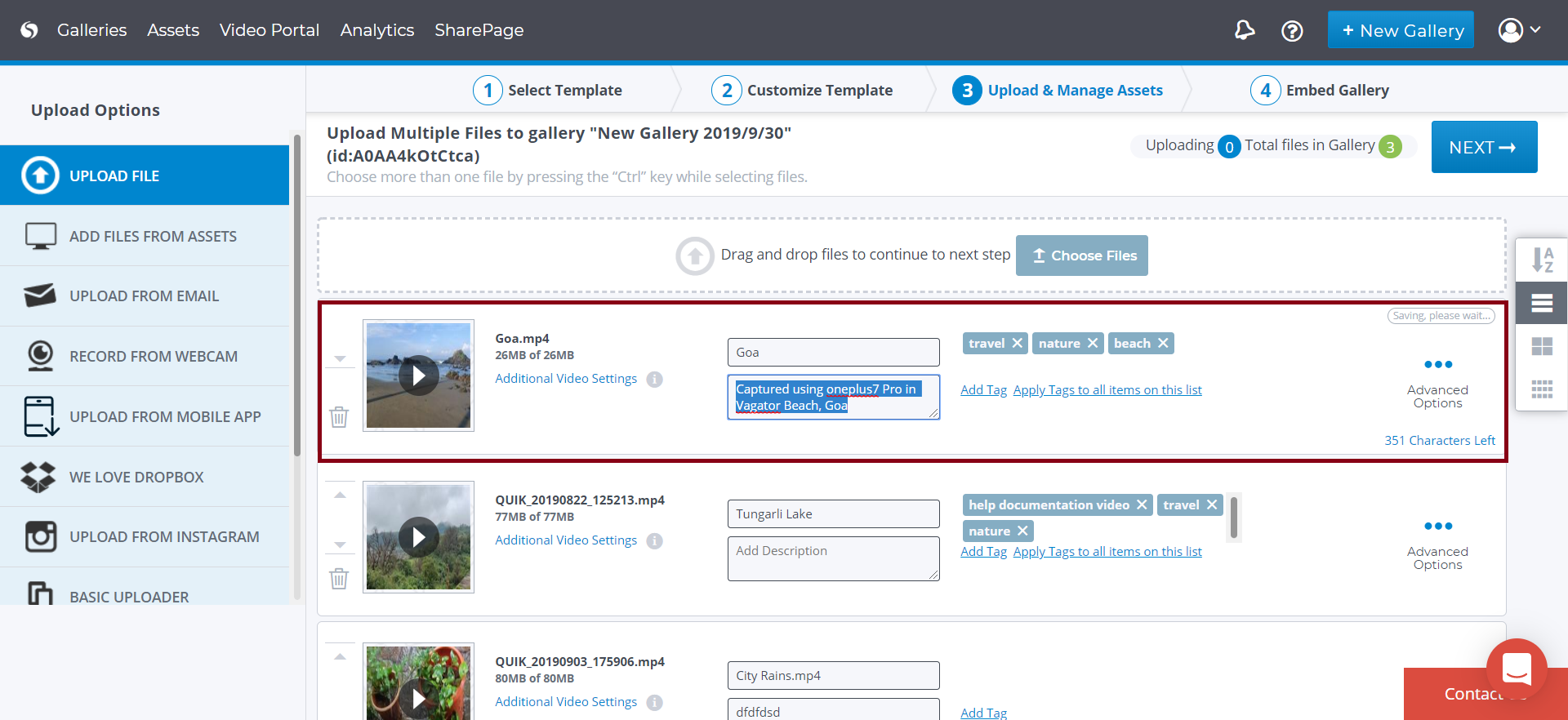This screenshot has height=720, width=1568.
Task: Switch to small grid view layout
Action: (x=1542, y=389)
